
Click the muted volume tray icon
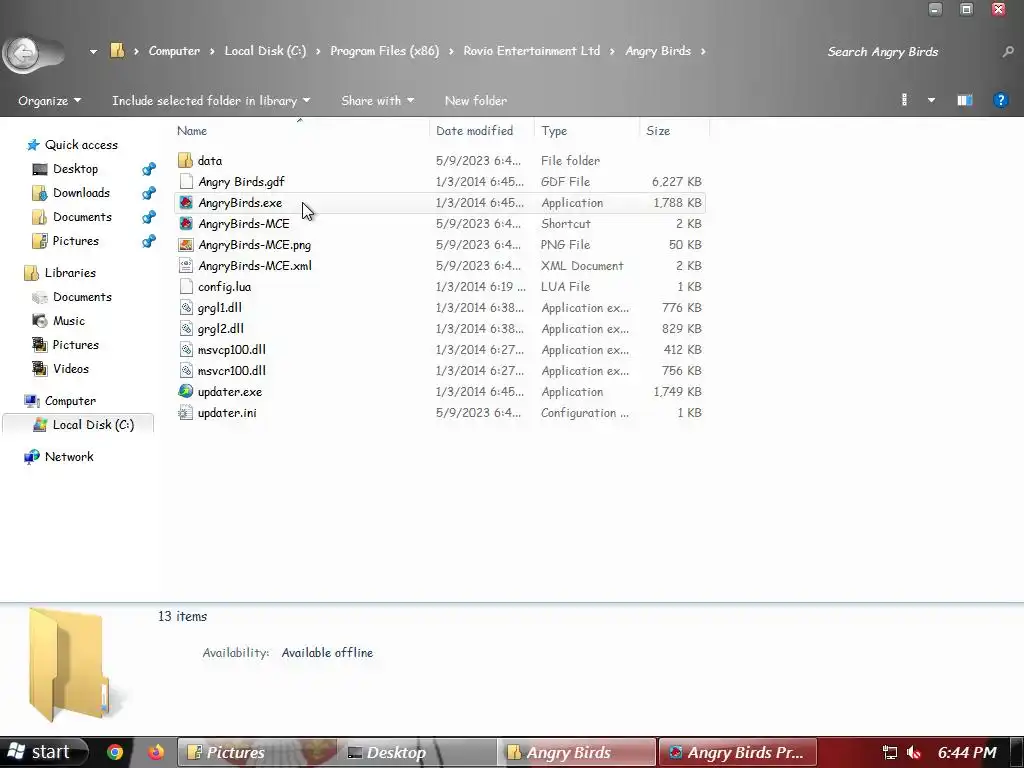tap(914, 753)
